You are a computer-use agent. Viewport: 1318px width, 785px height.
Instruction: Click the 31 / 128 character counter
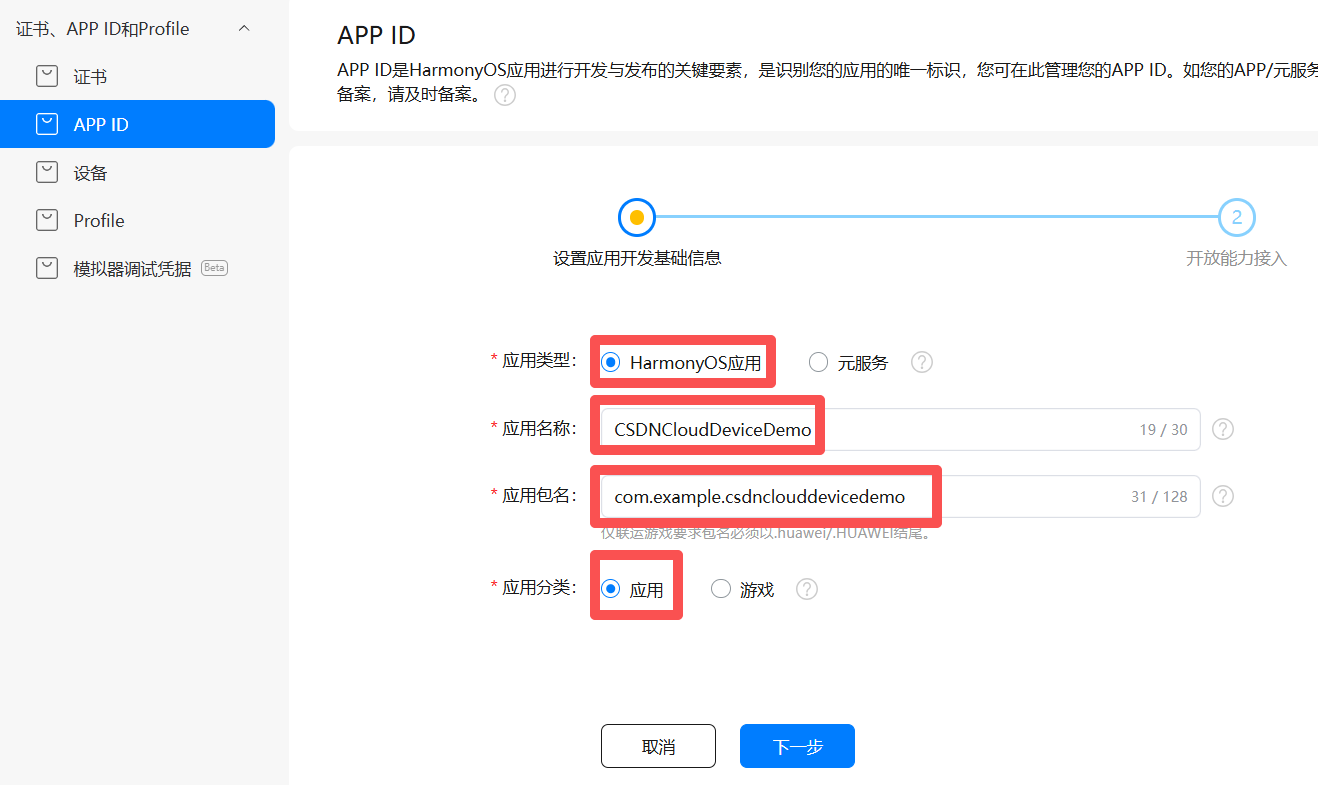point(1159,496)
